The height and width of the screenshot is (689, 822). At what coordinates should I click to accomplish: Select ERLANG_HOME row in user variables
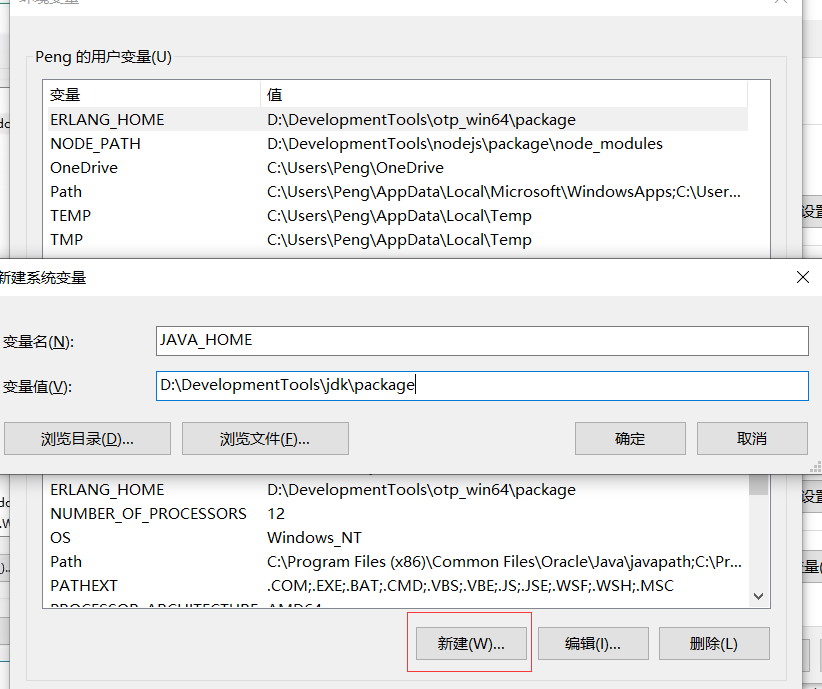(x=398, y=120)
